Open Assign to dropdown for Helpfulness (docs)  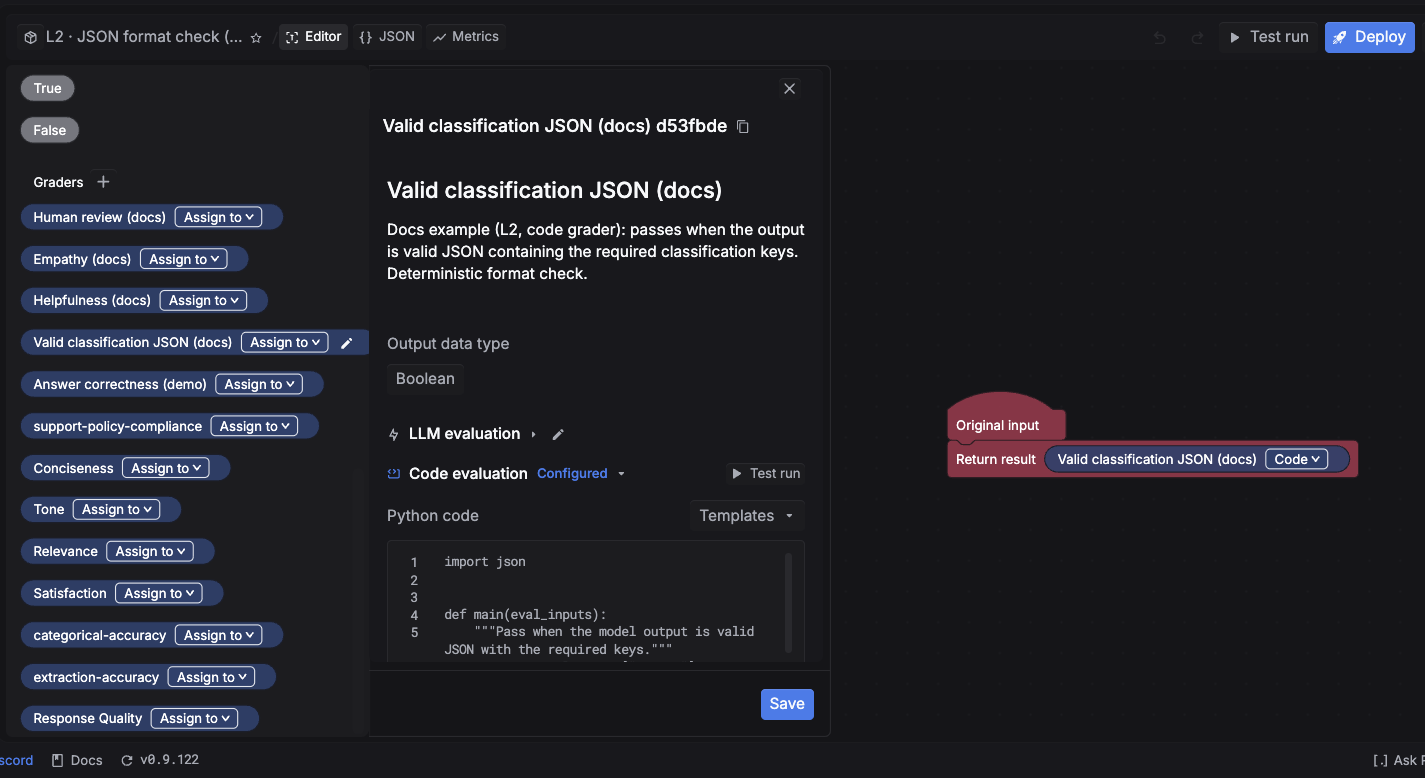tap(203, 300)
